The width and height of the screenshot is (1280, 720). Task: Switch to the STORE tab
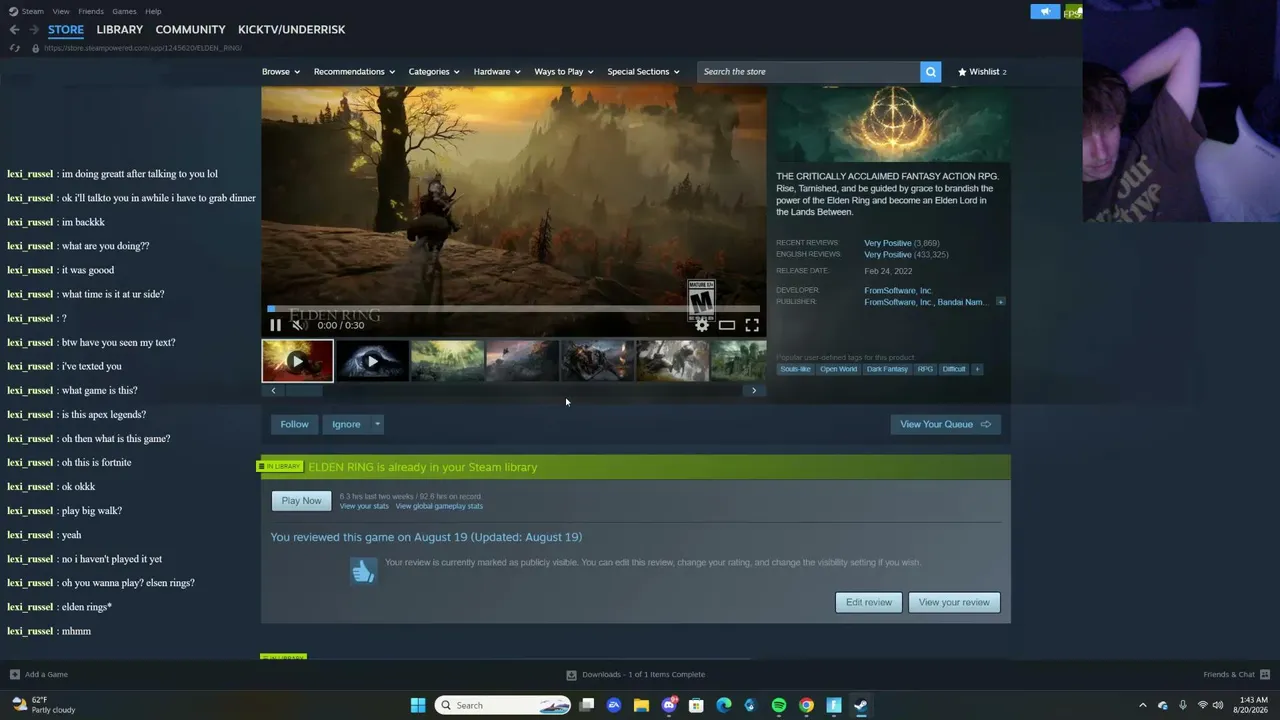(66, 29)
